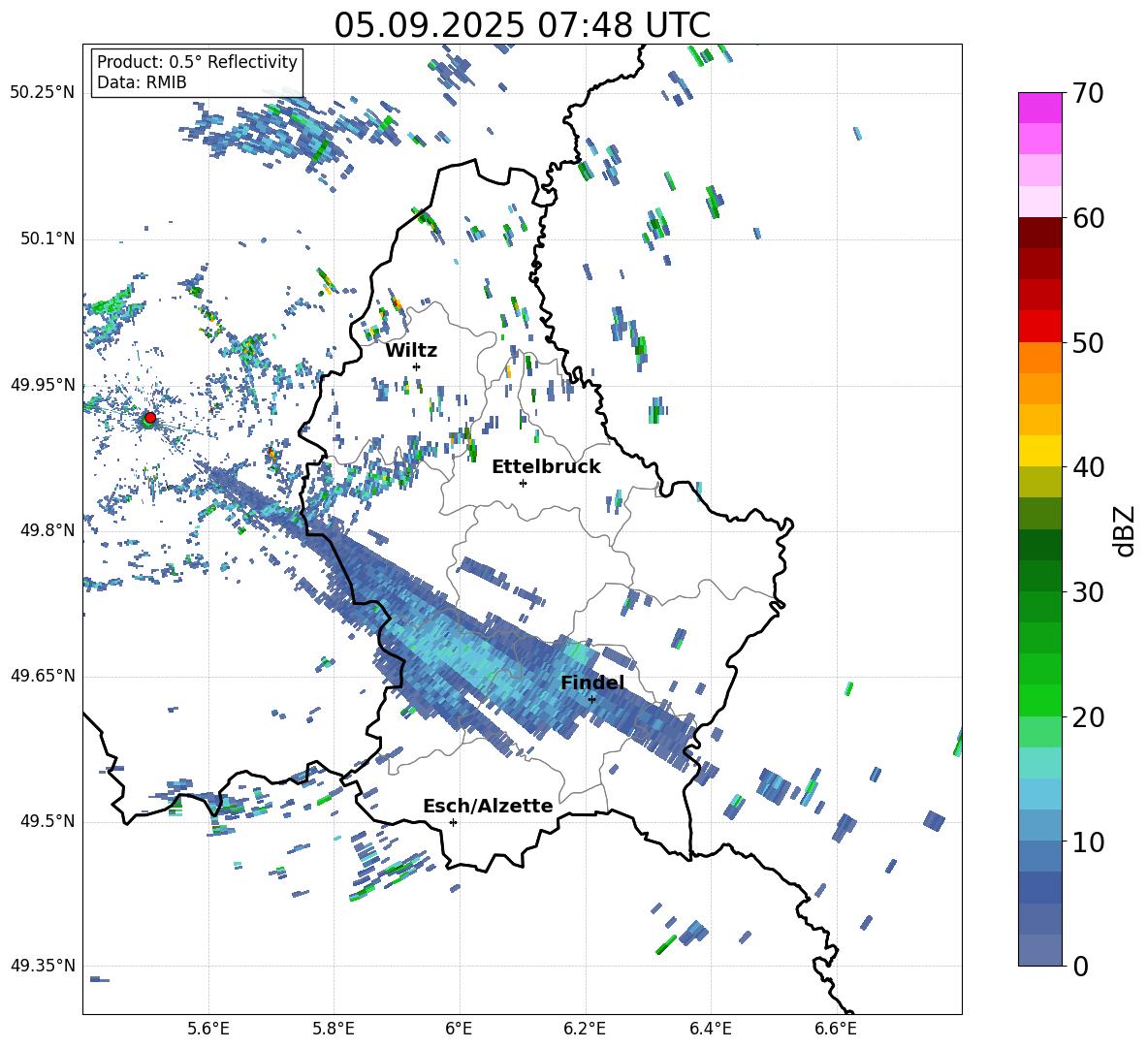Click the plus marker below Findel
This screenshot has height=1048, width=1148.
pyautogui.click(x=591, y=699)
